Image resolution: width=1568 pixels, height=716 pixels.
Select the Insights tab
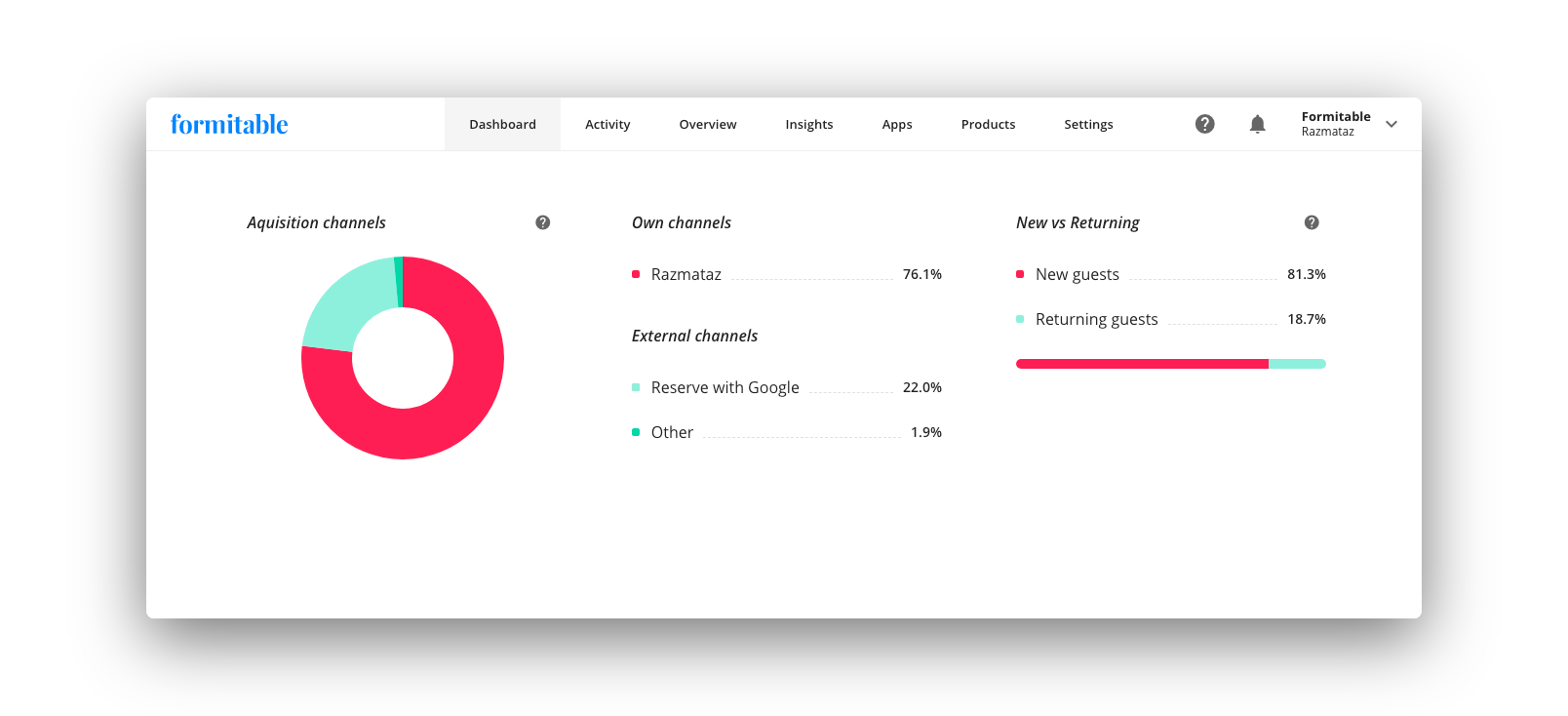(809, 124)
